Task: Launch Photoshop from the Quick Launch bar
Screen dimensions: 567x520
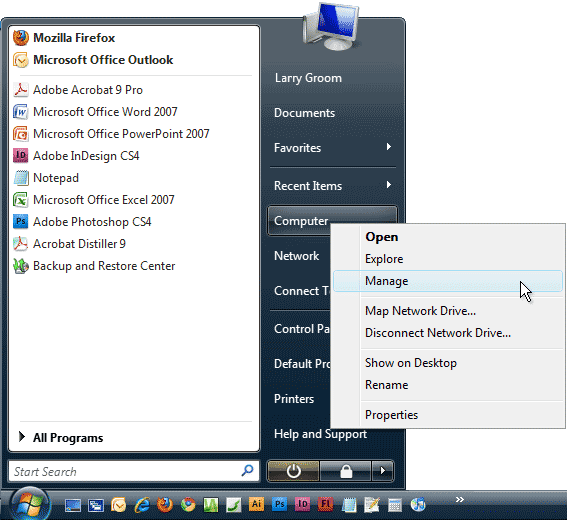Action: pos(279,504)
